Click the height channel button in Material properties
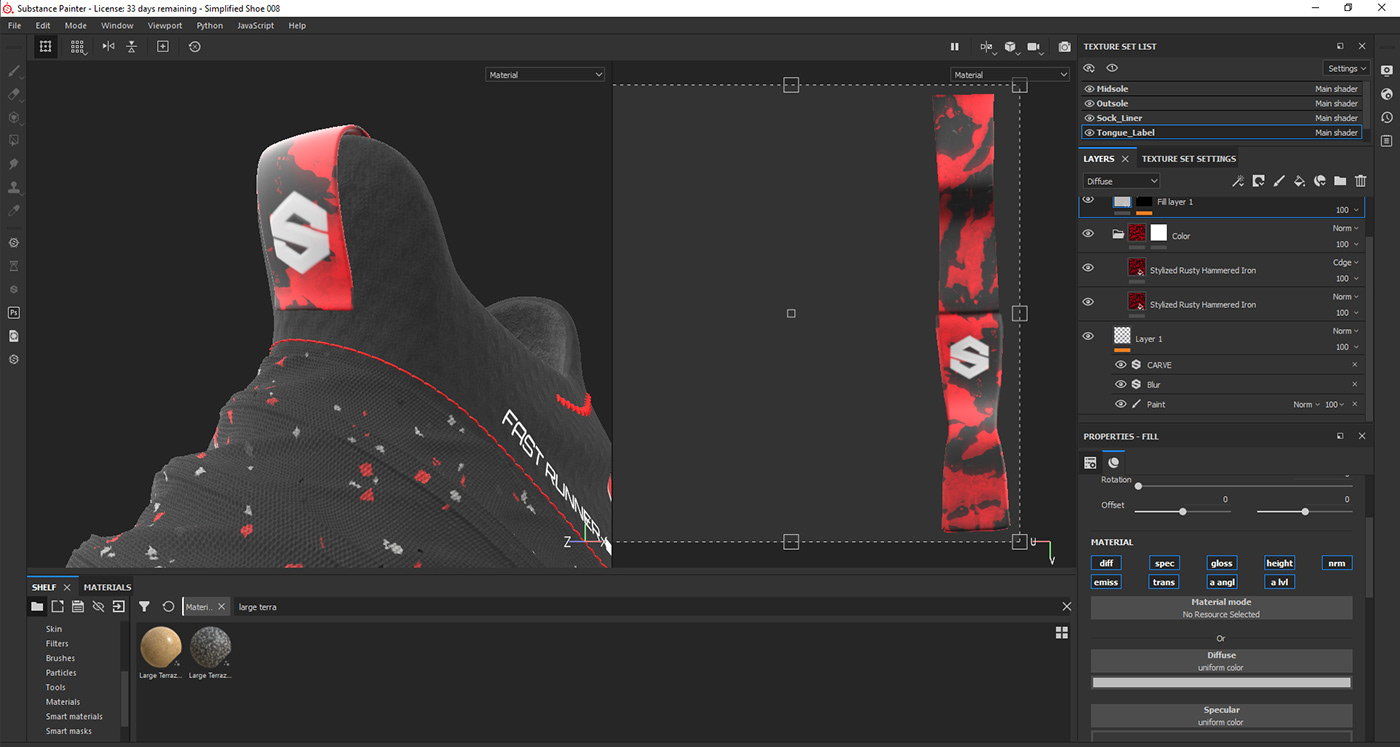Image resolution: width=1400 pixels, height=747 pixels. point(1279,562)
